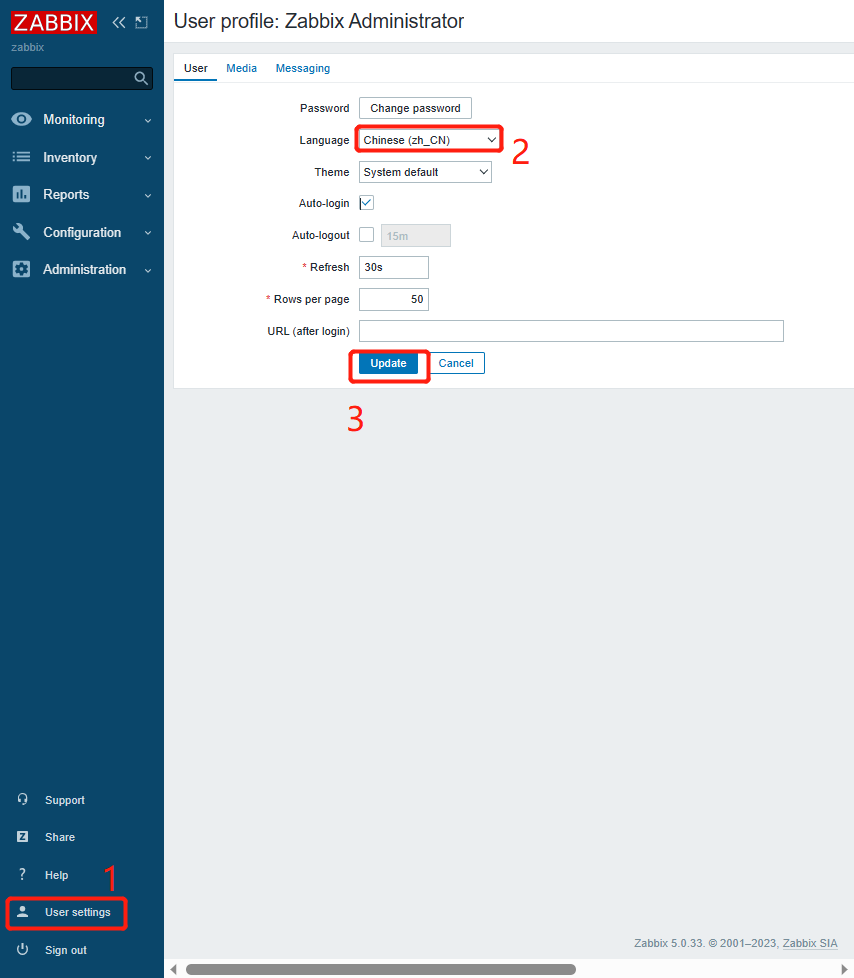
Task: Open Reports menu label
Action: click(66, 195)
